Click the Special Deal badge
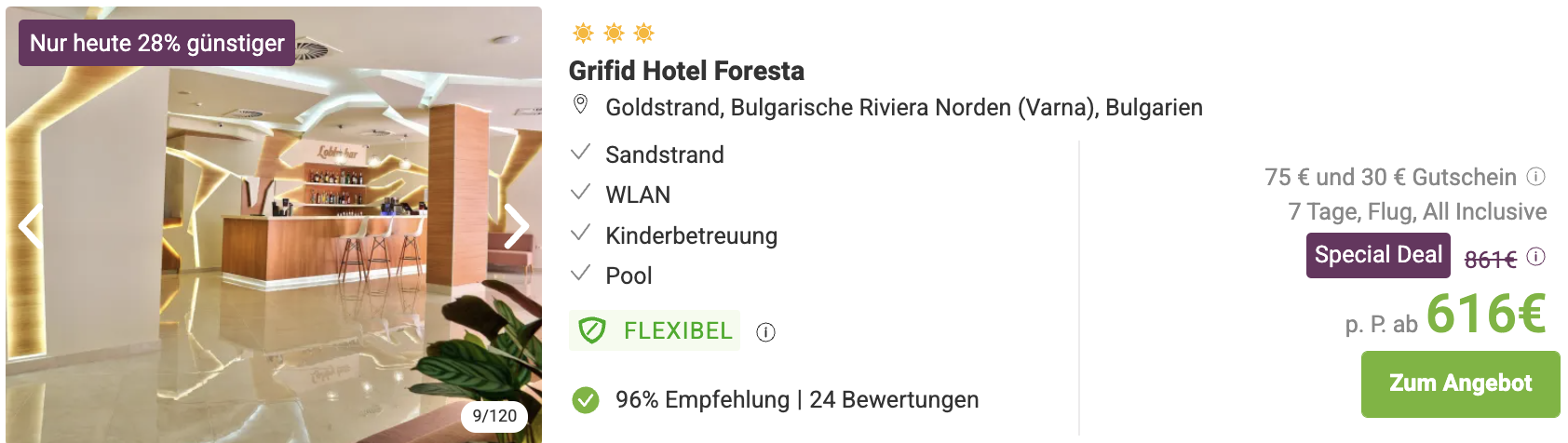This screenshot has width=1568, height=443. 1378,255
